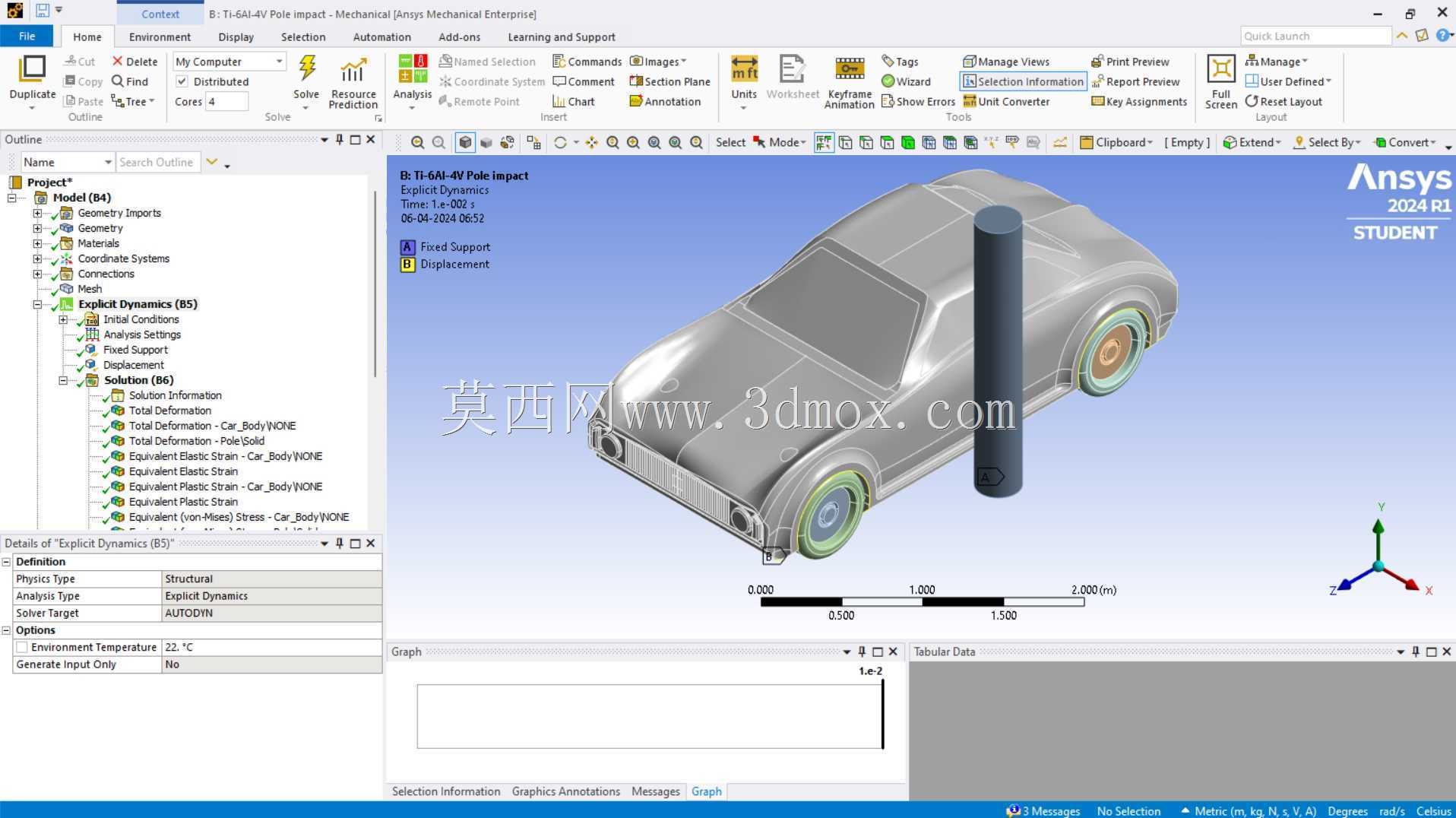Image resolution: width=1456 pixels, height=818 pixels.
Task: Open the Graphics Annotations tab
Action: point(565,791)
